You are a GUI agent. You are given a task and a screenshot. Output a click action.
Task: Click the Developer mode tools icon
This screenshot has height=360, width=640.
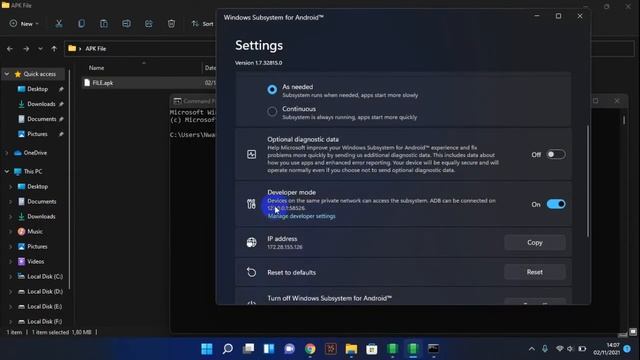251,204
